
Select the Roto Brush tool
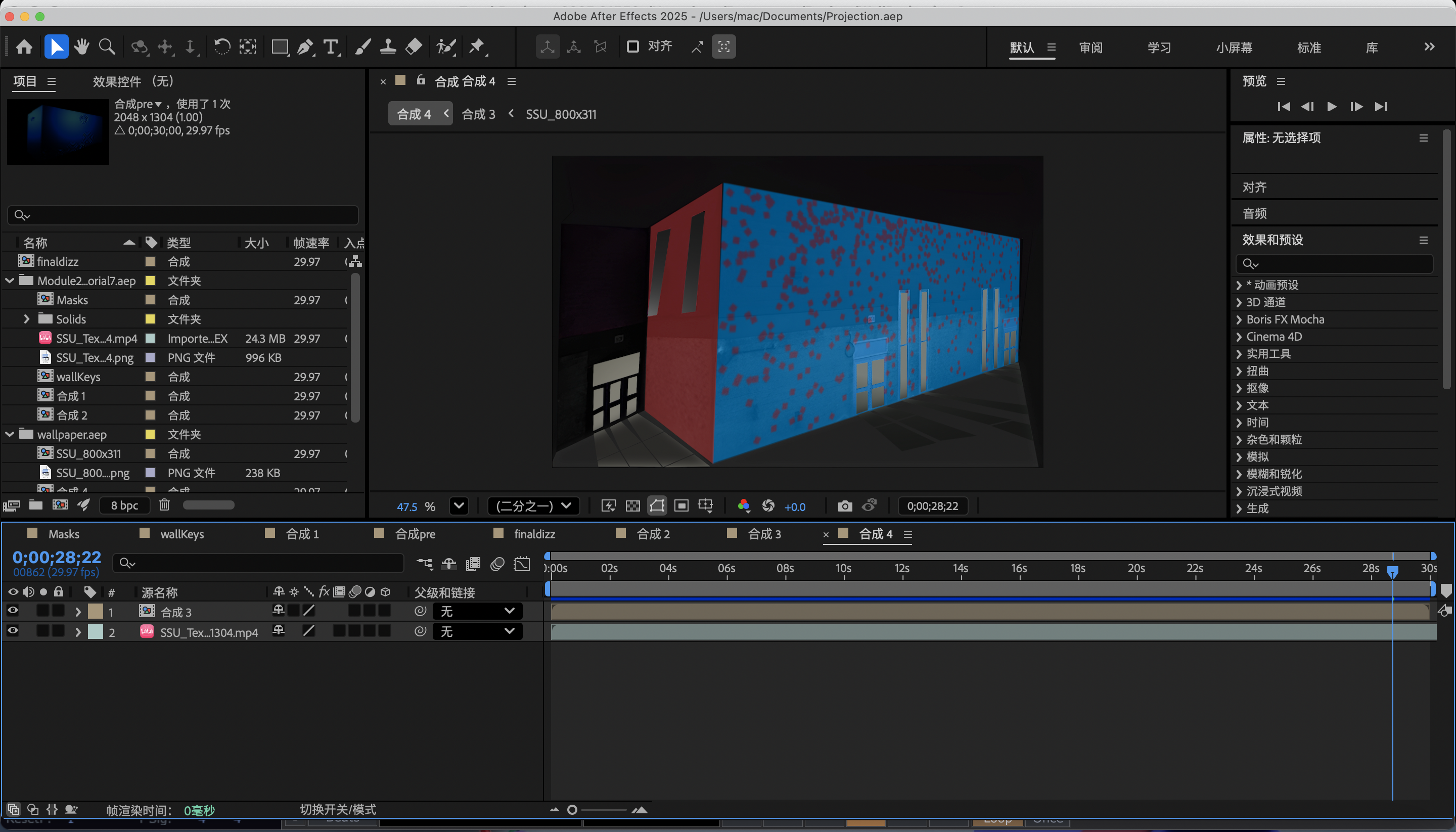pyautogui.click(x=446, y=47)
